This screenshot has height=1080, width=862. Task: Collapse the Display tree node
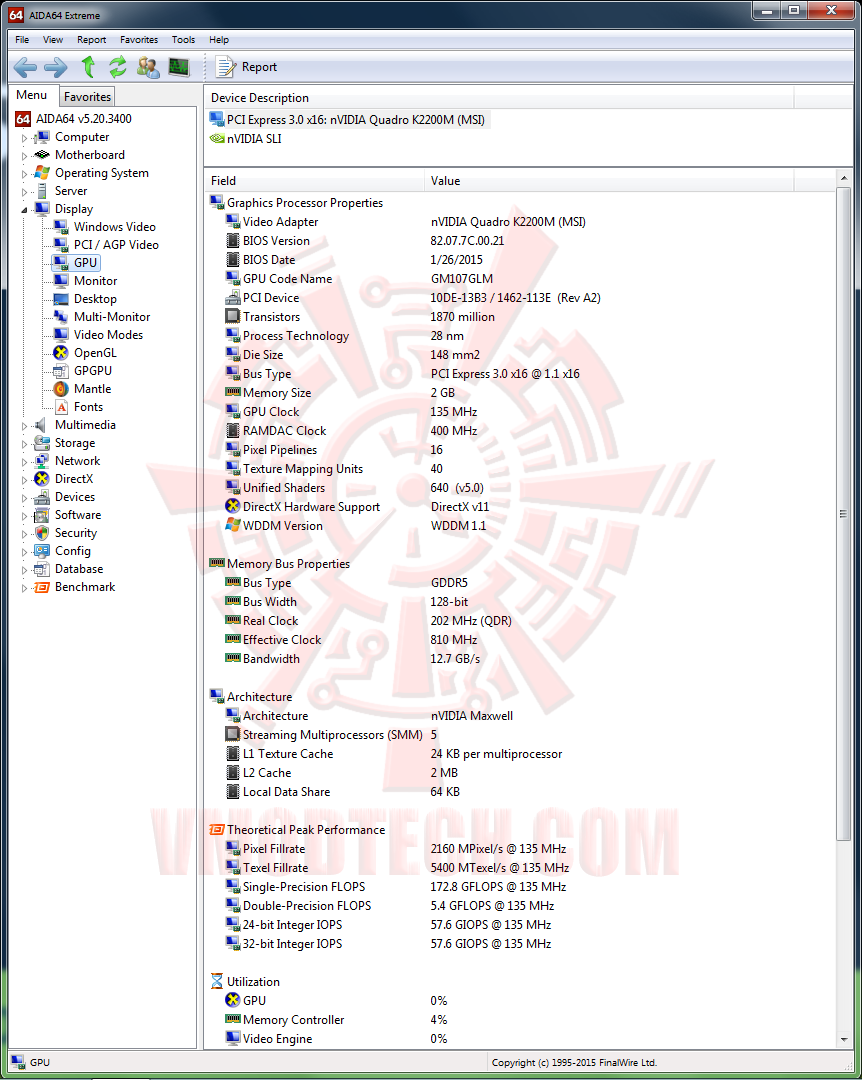(24, 209)
